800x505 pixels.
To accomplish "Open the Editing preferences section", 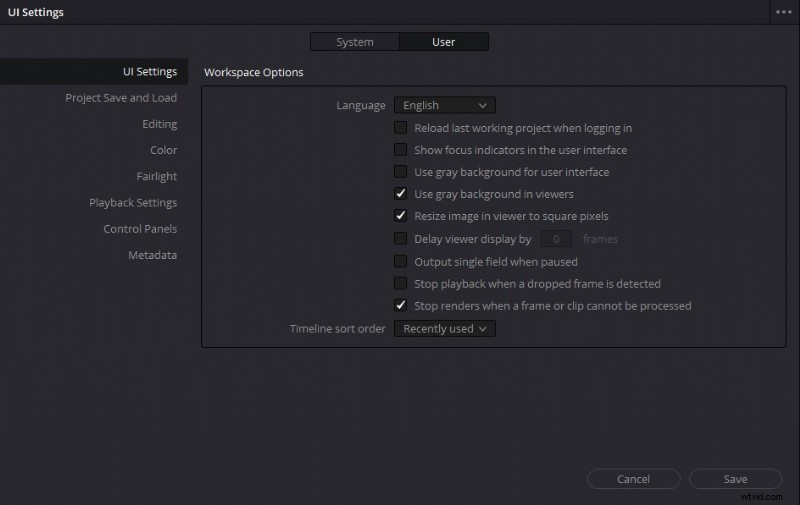I will pyautogui.click(x=160, y=124).
